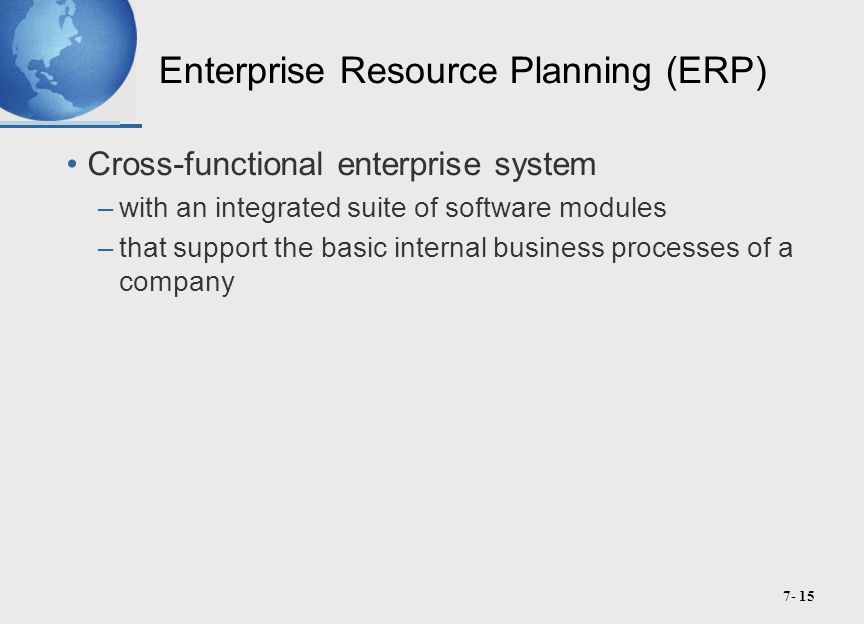Click the dash before 'with an integrated'
864x624 pixels.
[105, 210]
